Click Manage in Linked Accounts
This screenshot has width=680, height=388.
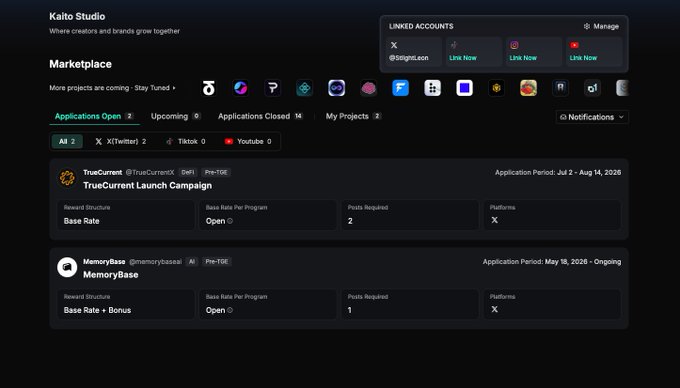(x=601, y=26)
